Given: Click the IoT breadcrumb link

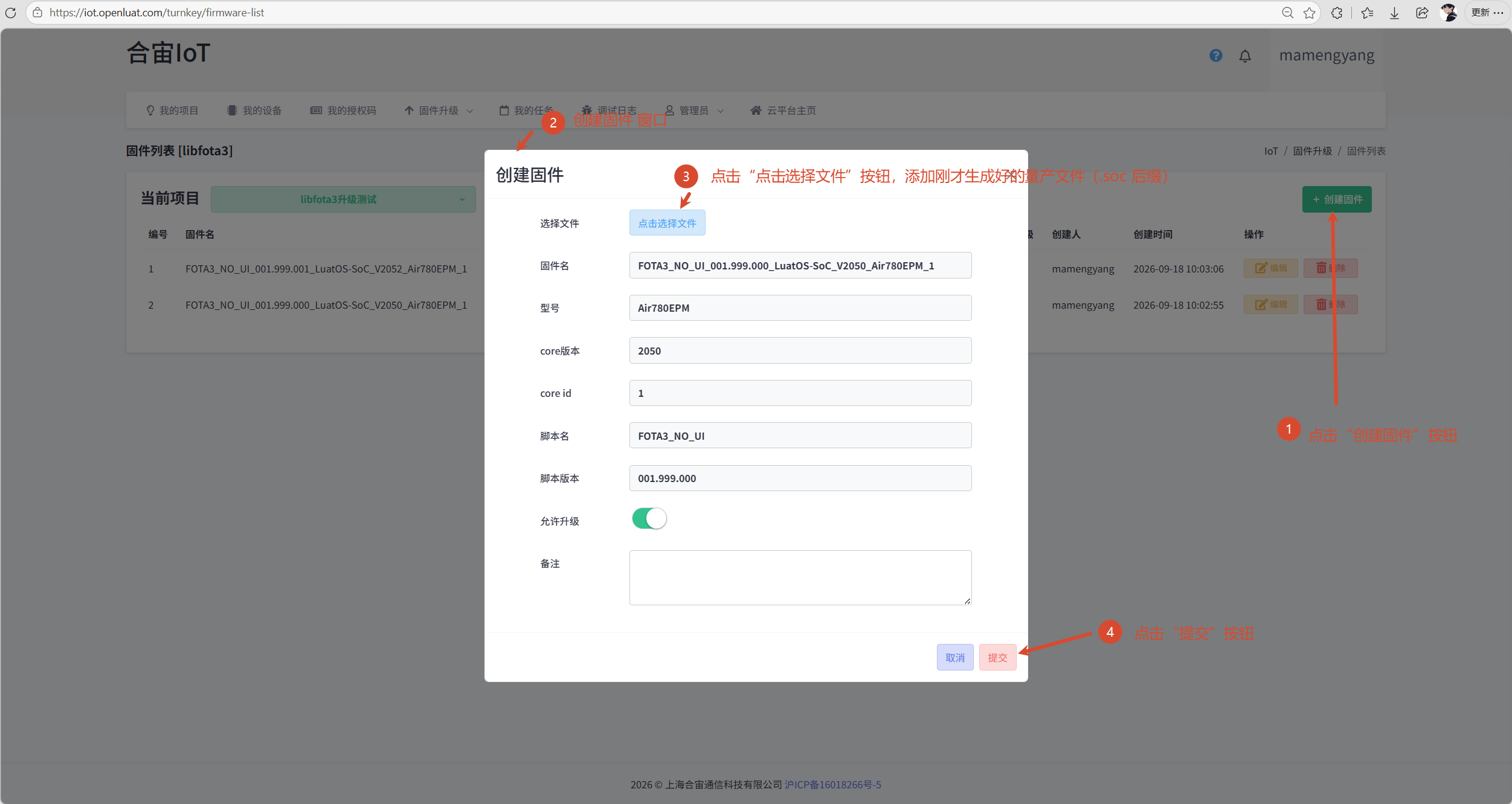Looking at the screenshot, I should (x=1271, y=151).
